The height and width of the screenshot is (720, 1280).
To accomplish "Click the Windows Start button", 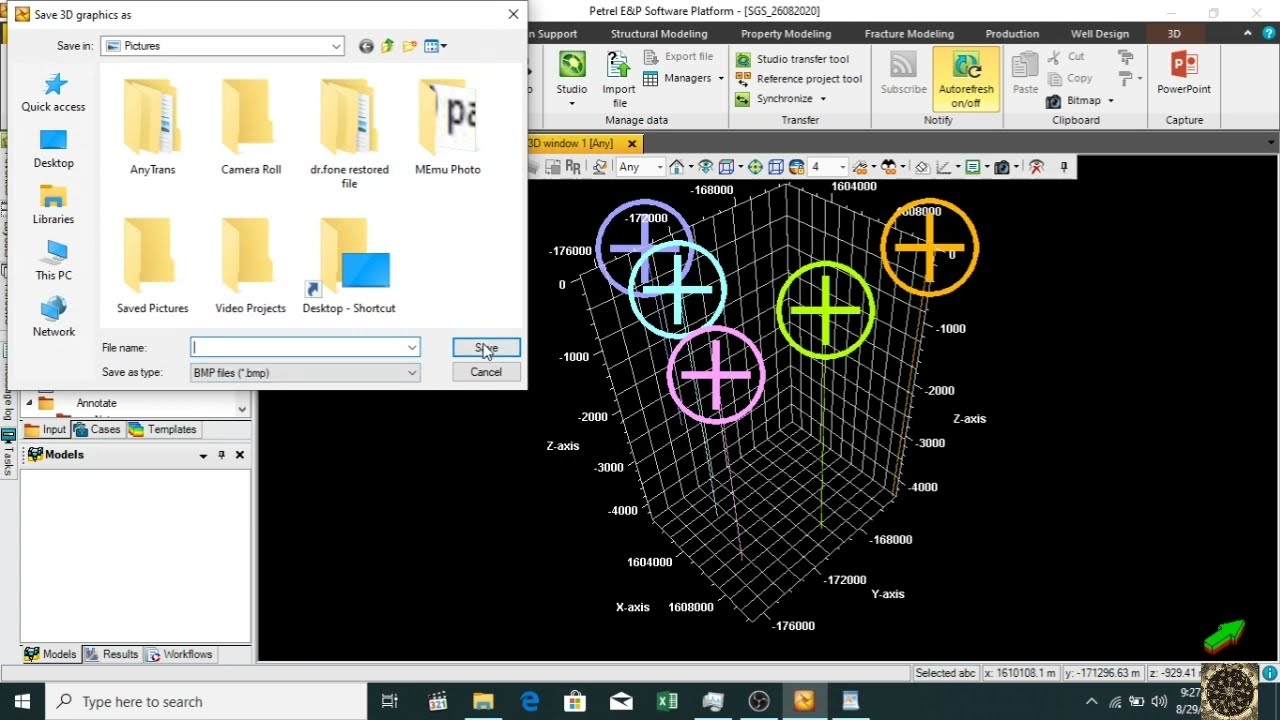I will coord(22,701).
